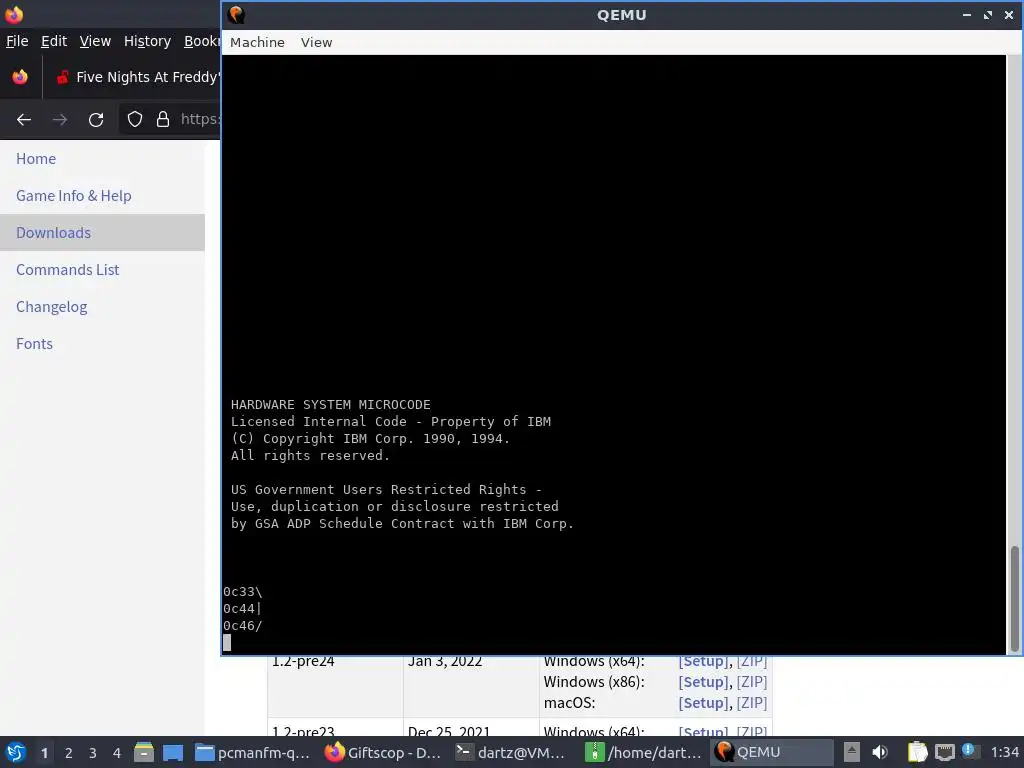Click the site security padlock icon
Viewport: 1024px width, 768px height.
163,120
